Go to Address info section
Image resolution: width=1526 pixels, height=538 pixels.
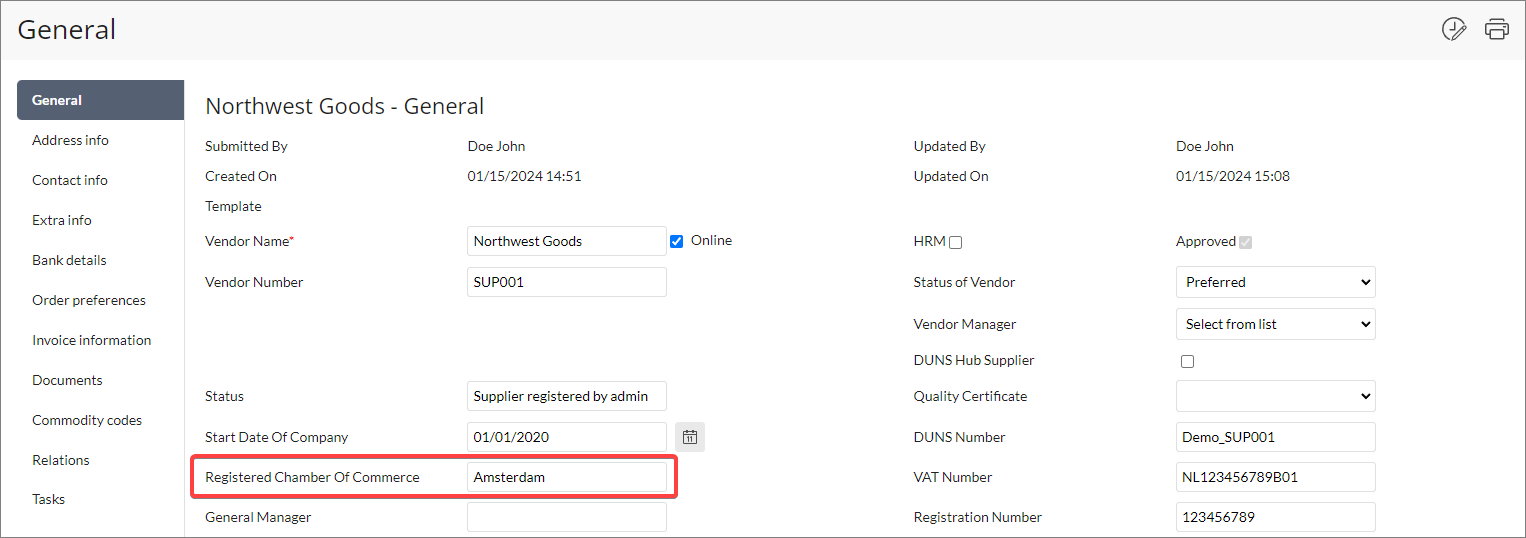click(70, 140)
